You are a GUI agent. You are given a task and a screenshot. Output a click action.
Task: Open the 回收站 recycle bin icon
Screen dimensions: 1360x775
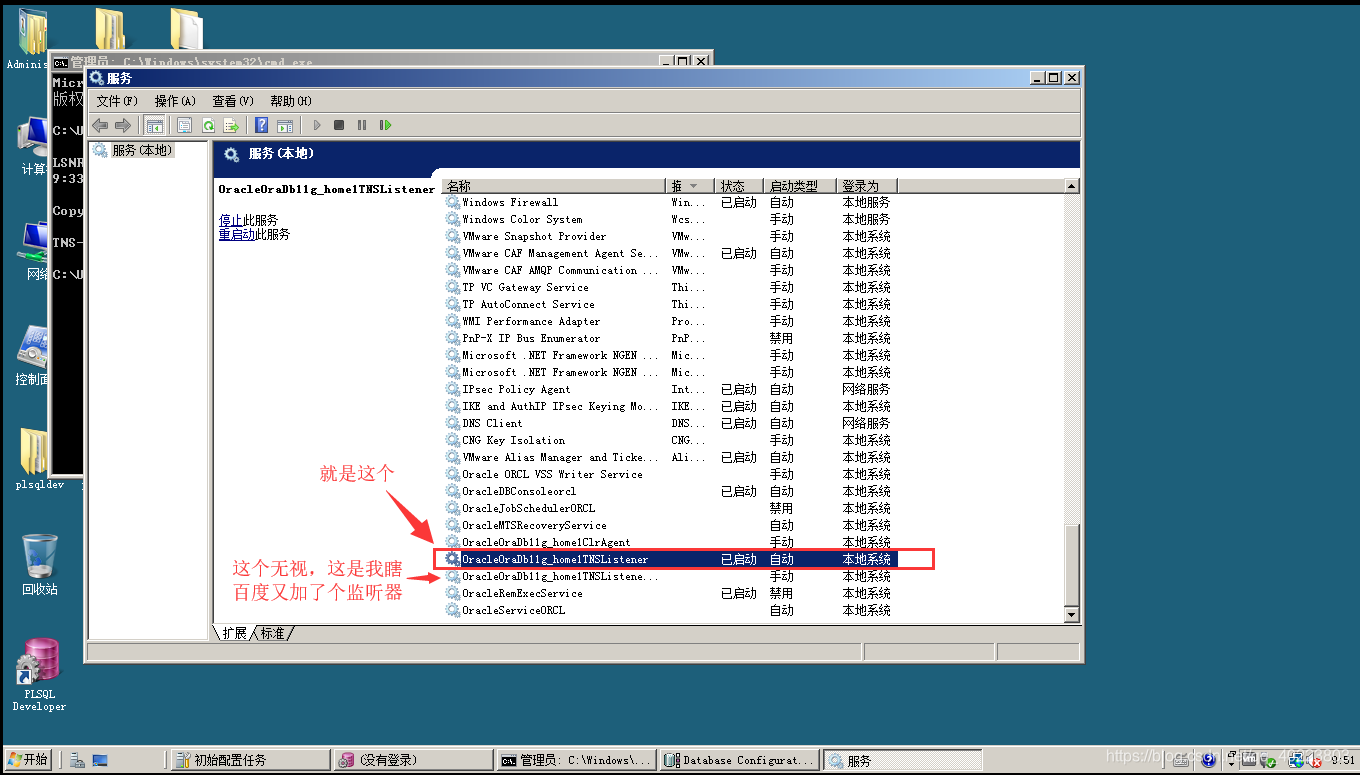click(x=39, y=564)
